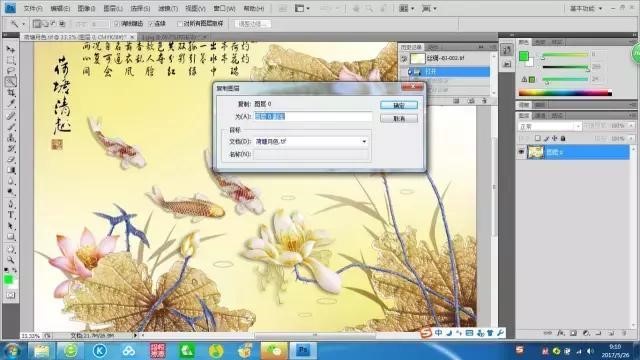The height and width of the screenshot is (360, 640).
Task: Click the lock transparent pixels icon
Action: [538, 139]
